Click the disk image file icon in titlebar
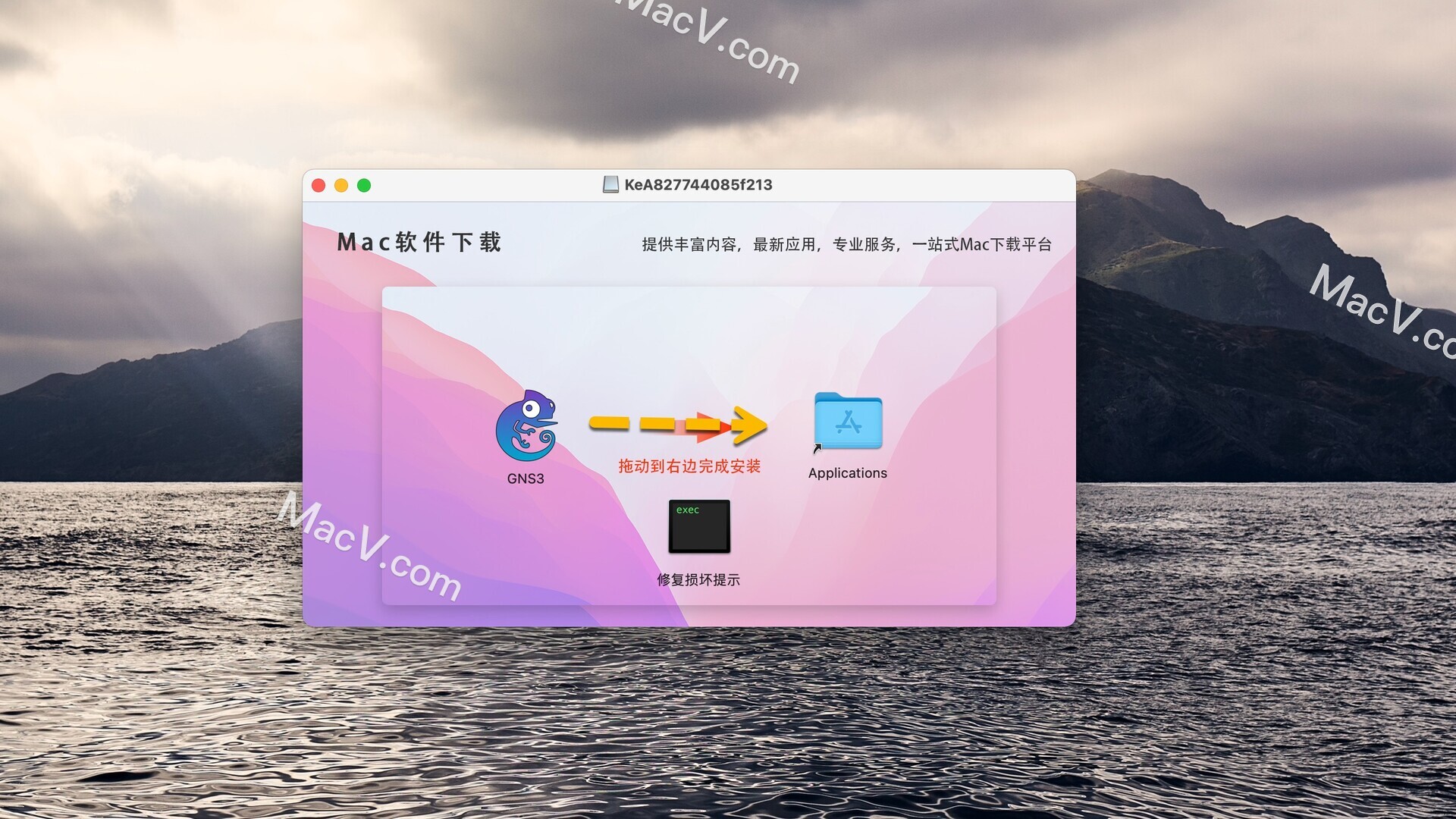The width and height of the screenshot is (1456, 819). [x=607, y=184]
